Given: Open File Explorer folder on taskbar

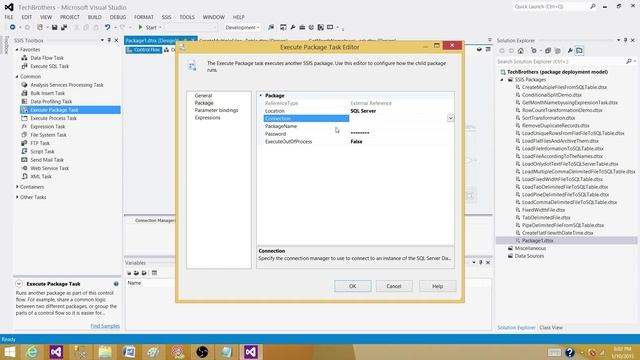Looking at the screenshot, I should 105,352.
